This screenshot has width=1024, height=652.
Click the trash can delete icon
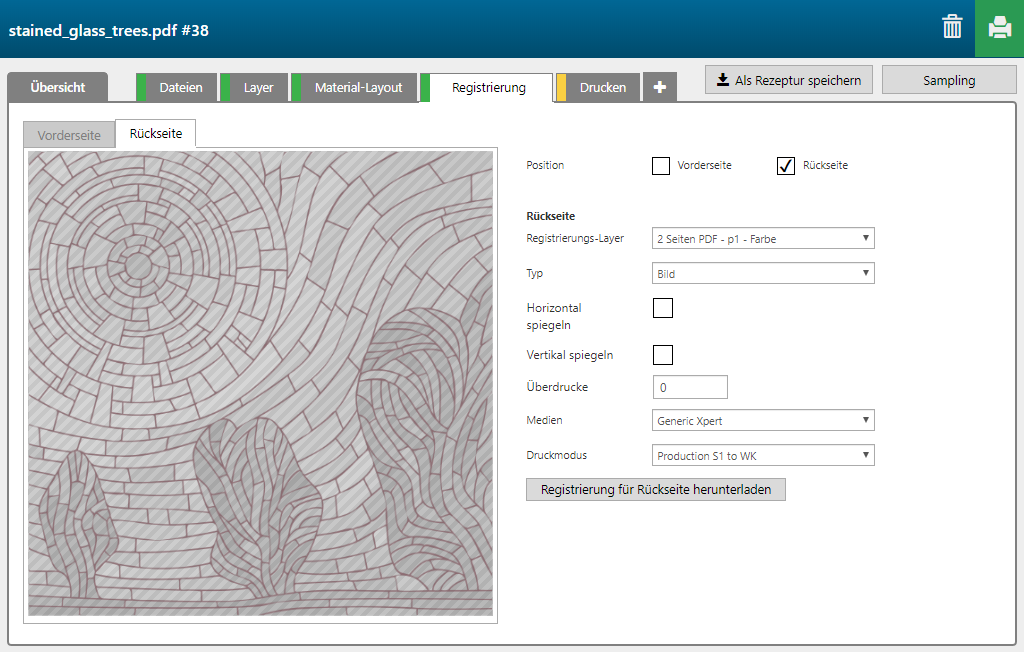click(x=952, y=28)
